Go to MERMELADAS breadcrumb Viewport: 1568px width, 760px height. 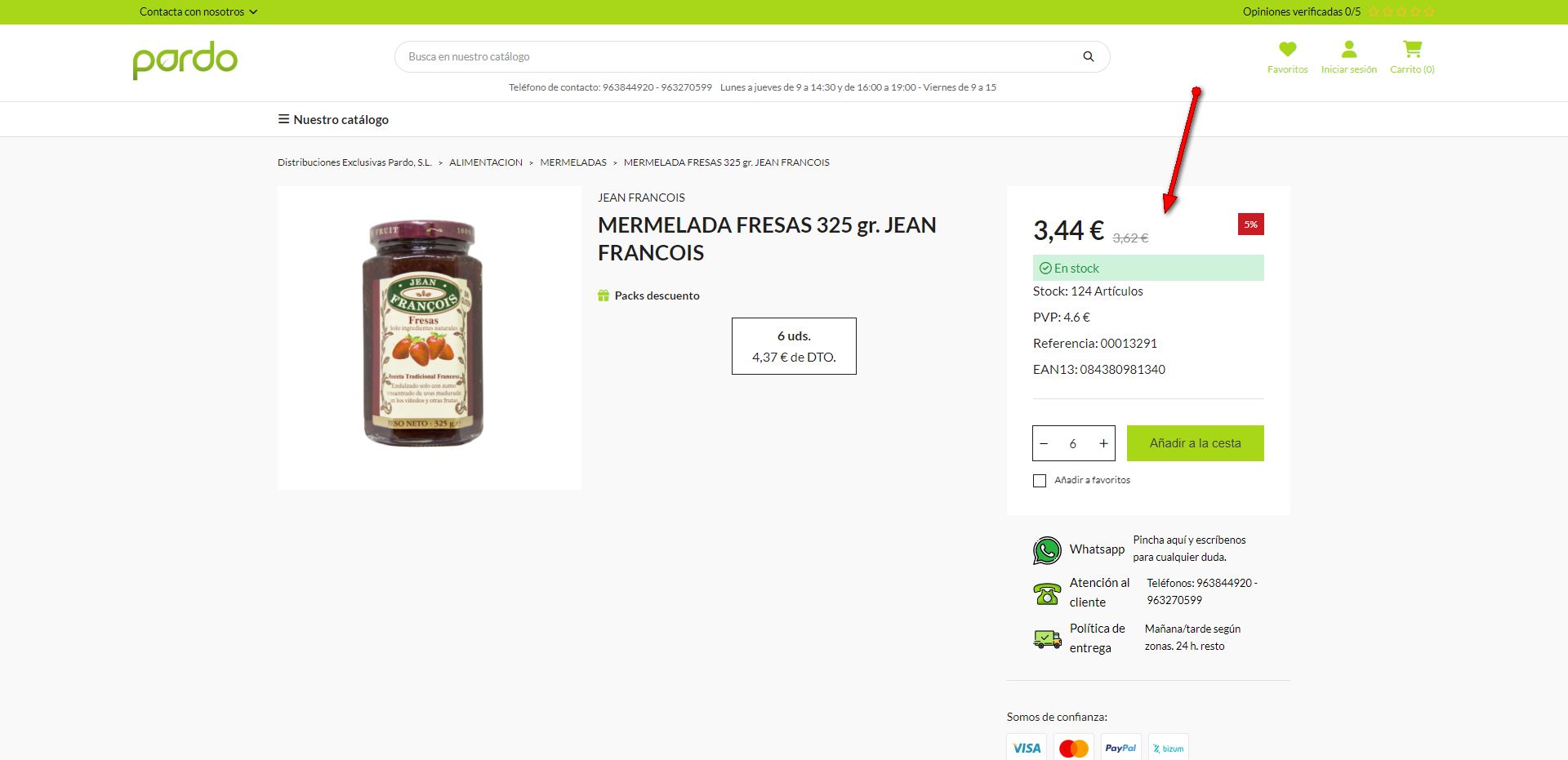(x=573, y=162)
